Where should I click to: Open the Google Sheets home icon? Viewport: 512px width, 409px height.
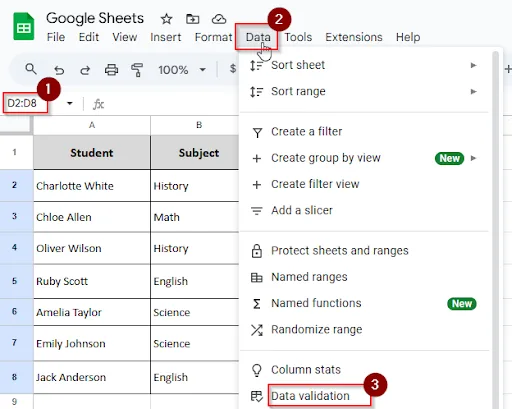point(24,26)
